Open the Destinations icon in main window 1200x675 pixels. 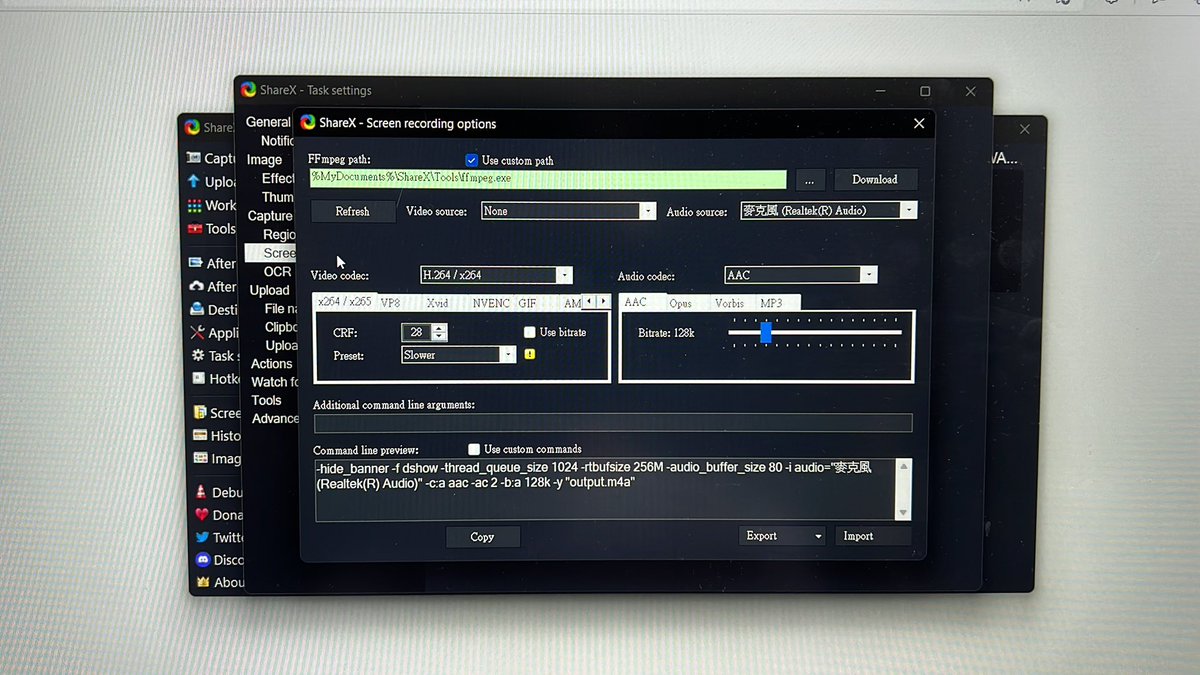(196, 309)
